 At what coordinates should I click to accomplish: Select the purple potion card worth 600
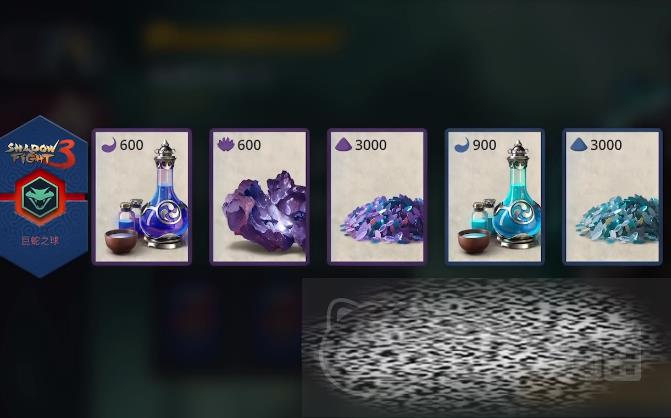pos(142,197)
